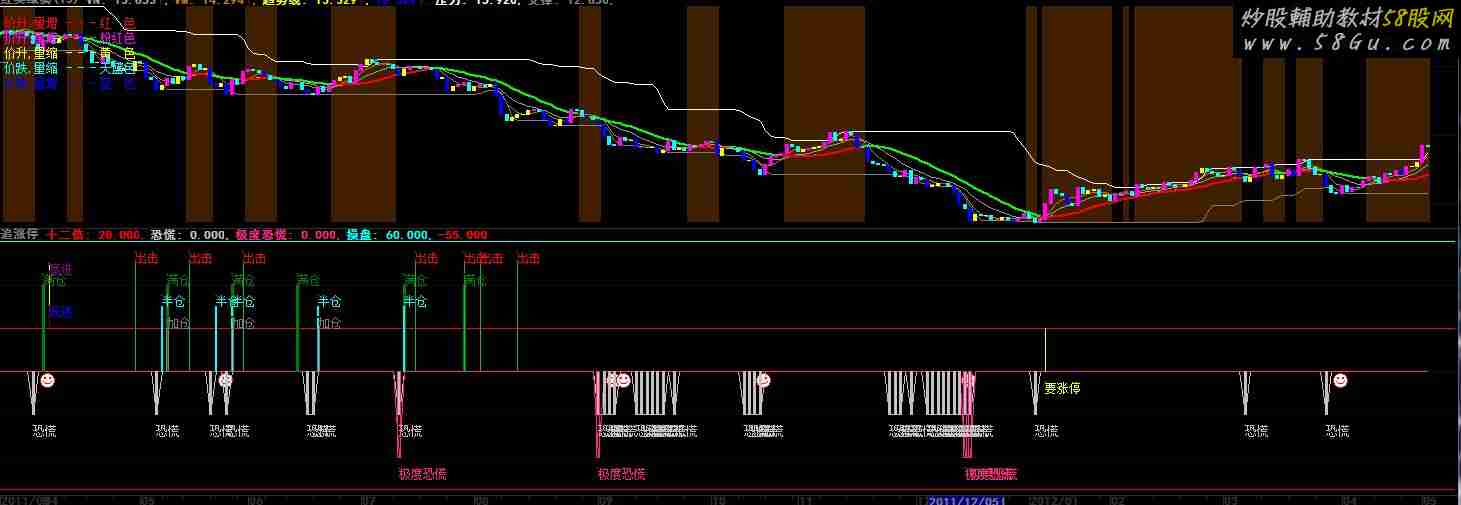Click the smiley face above timeline mark 06
The height and width of the screenshot is (505, 1461).
point(226,380)
